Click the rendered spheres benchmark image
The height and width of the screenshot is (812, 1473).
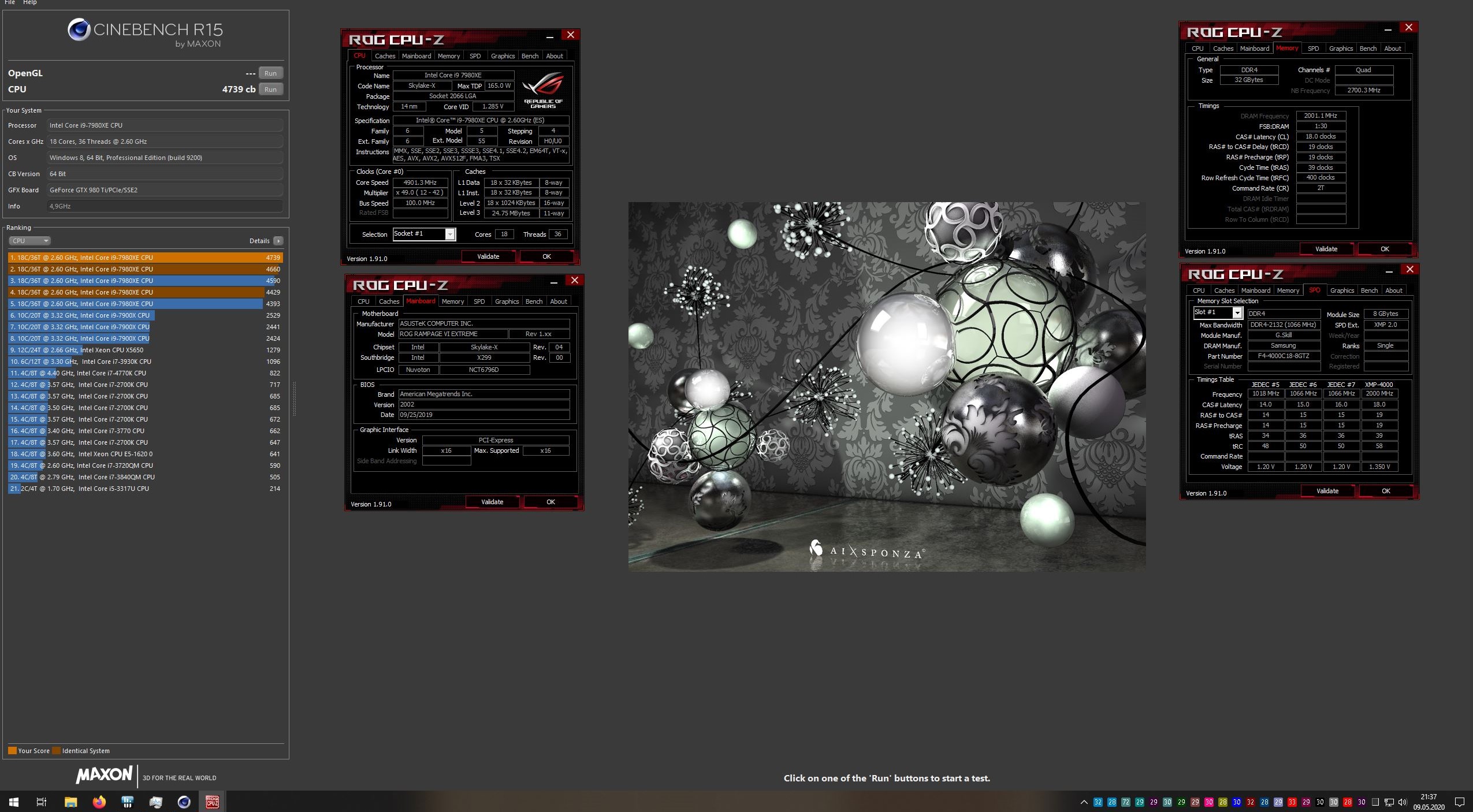pos(887,386)
